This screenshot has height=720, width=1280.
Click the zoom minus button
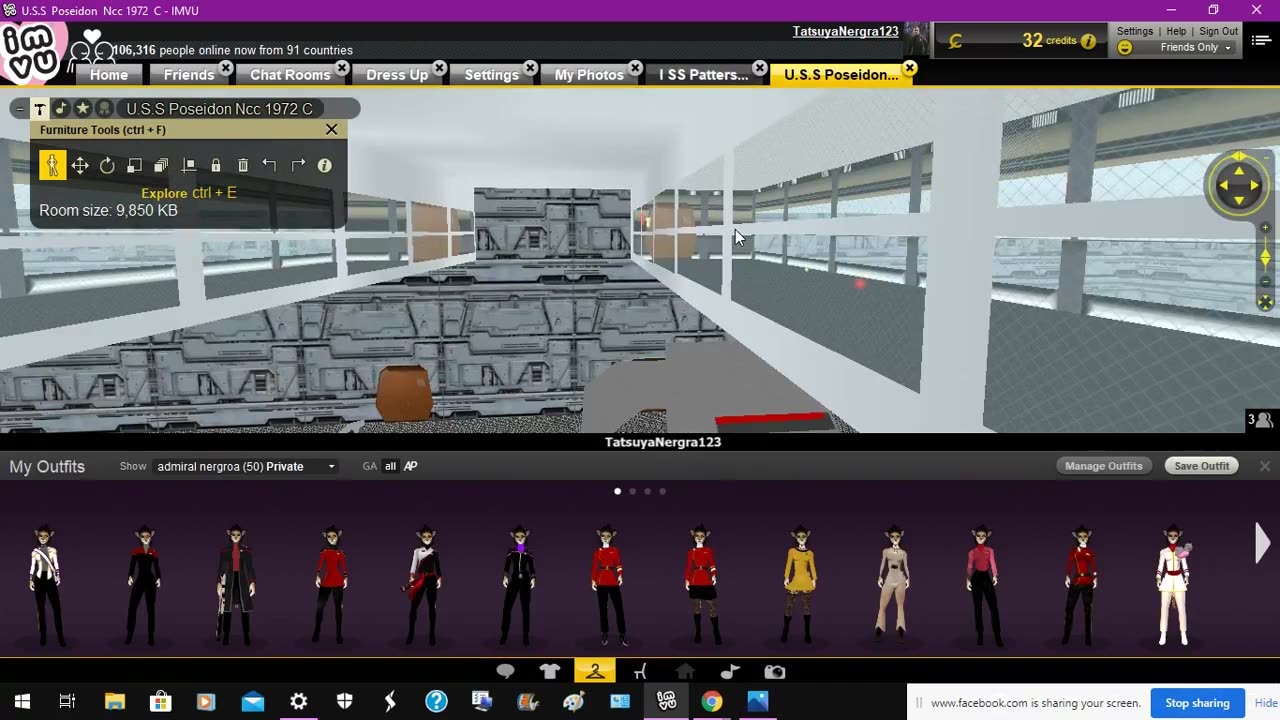pos(1265,281)
